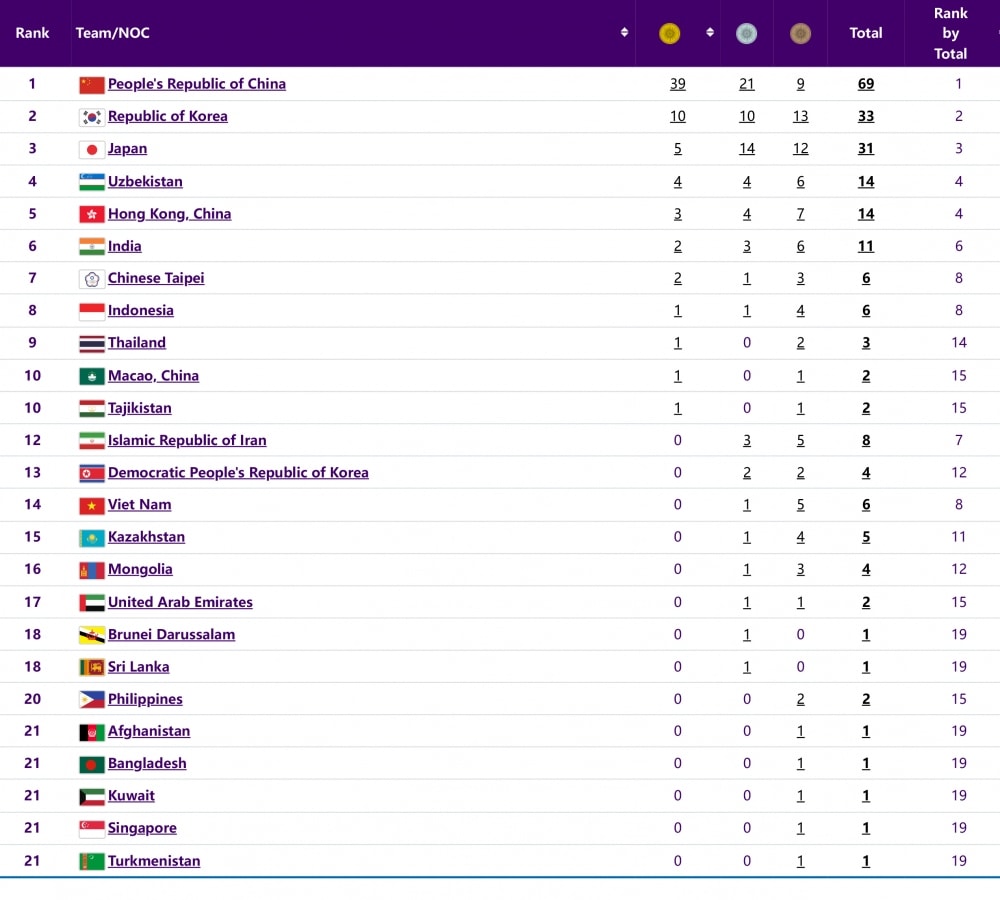Click the Rank by Total header

[x=950, y=33]
